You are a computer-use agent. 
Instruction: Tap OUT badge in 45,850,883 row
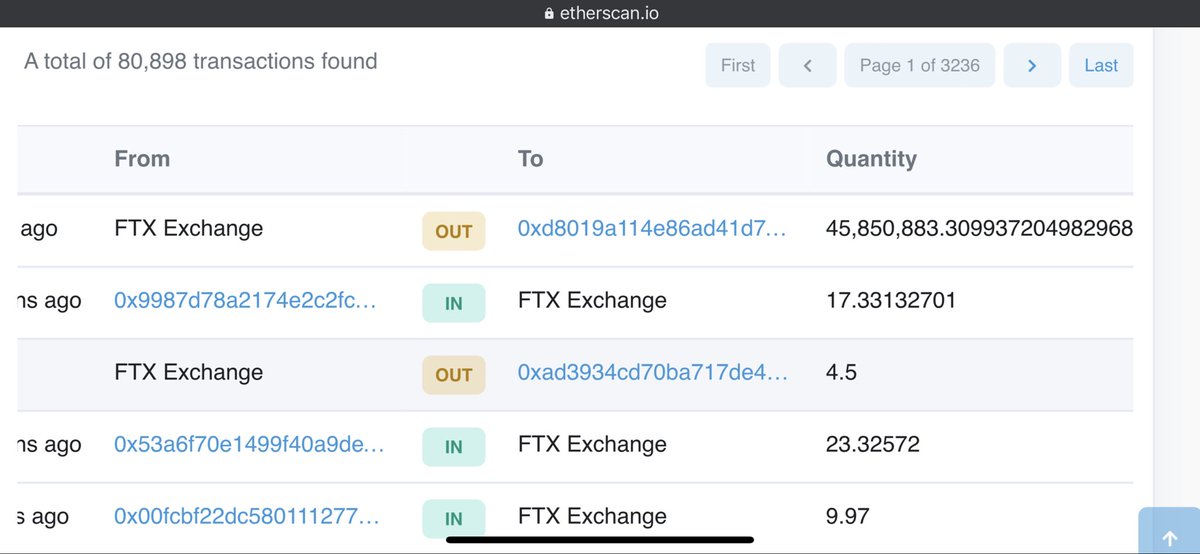(453, 231)
